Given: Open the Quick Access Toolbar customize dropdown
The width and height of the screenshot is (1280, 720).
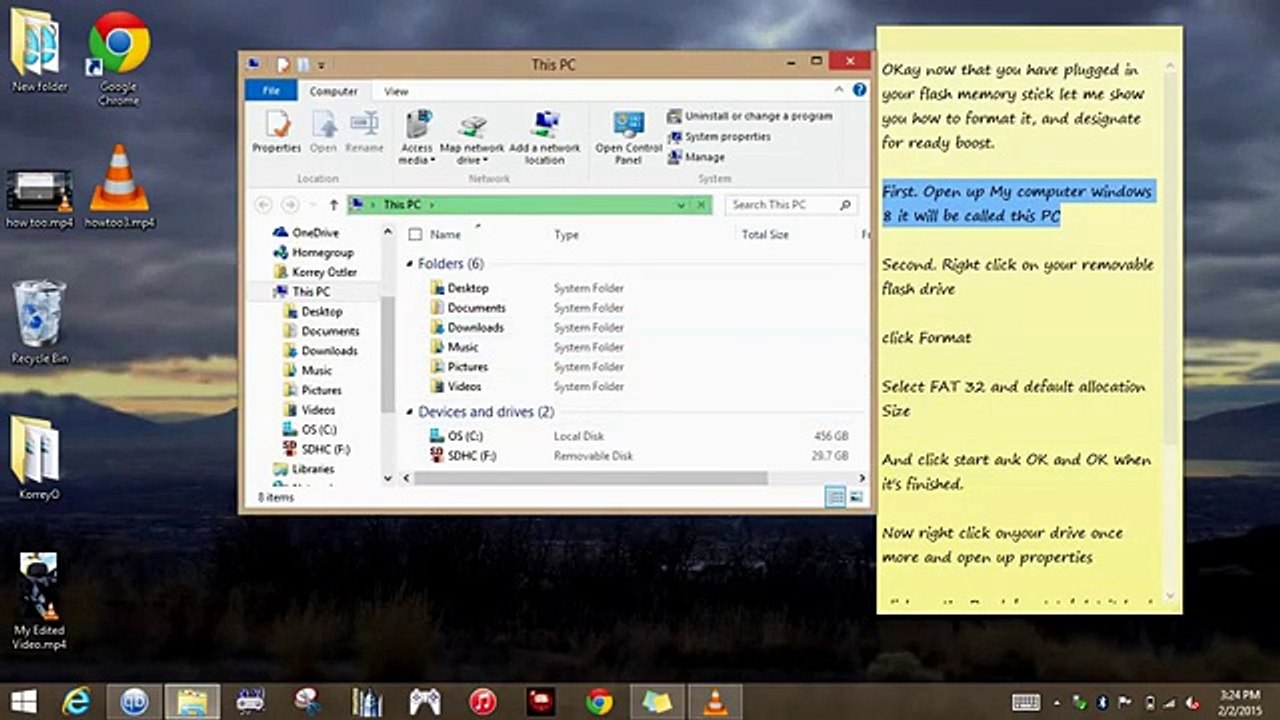Looking at the screenshot, I should [x=321, y=65].
